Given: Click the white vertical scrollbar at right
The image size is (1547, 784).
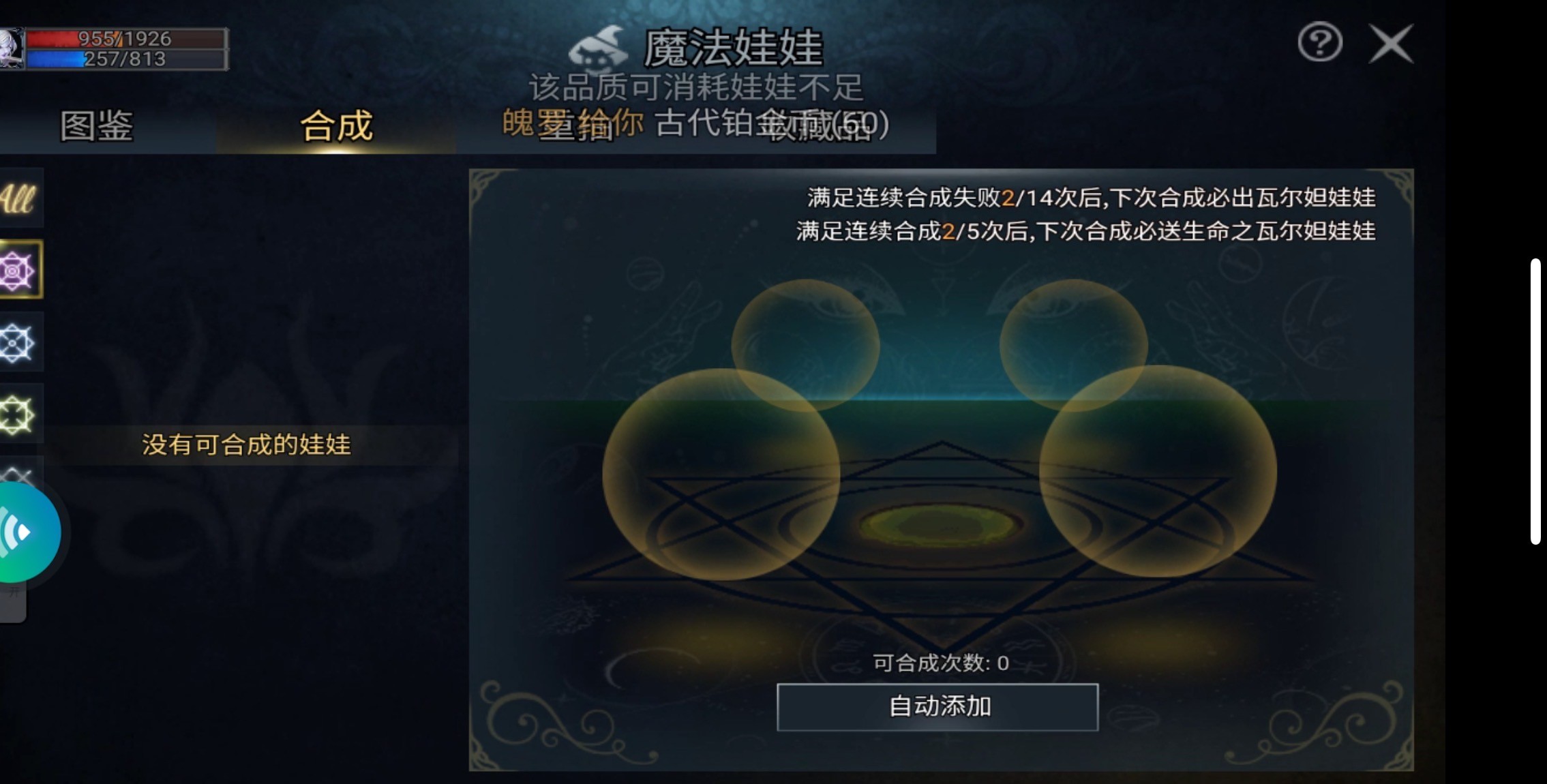Looking at the screenshot, I should coord(1535,402).
